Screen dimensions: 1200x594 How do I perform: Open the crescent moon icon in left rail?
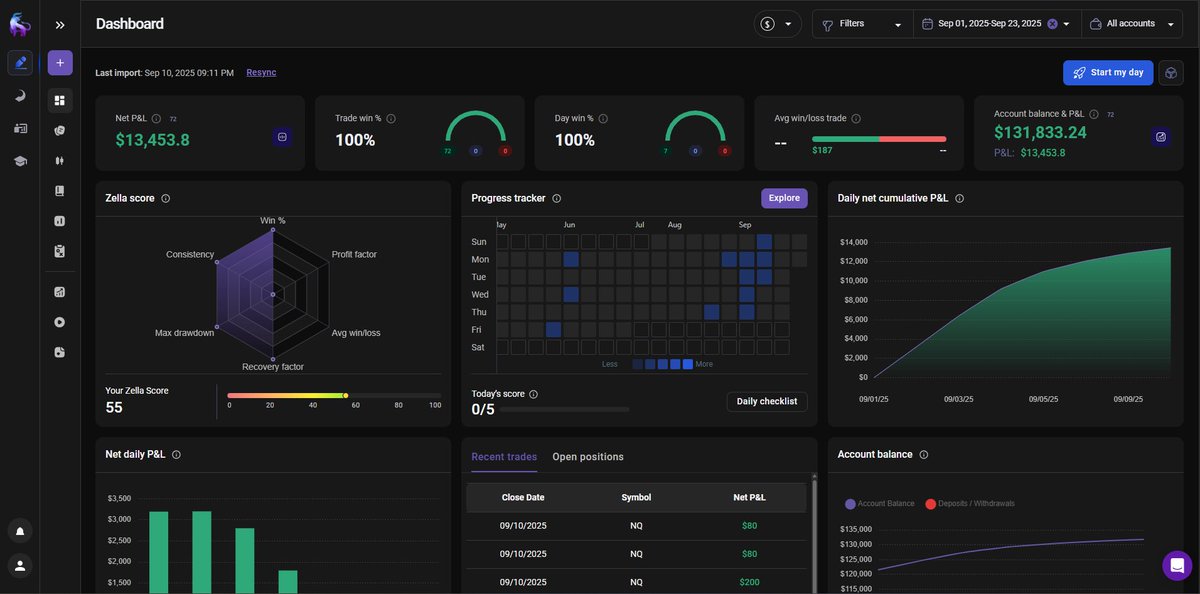click(20, 96)
